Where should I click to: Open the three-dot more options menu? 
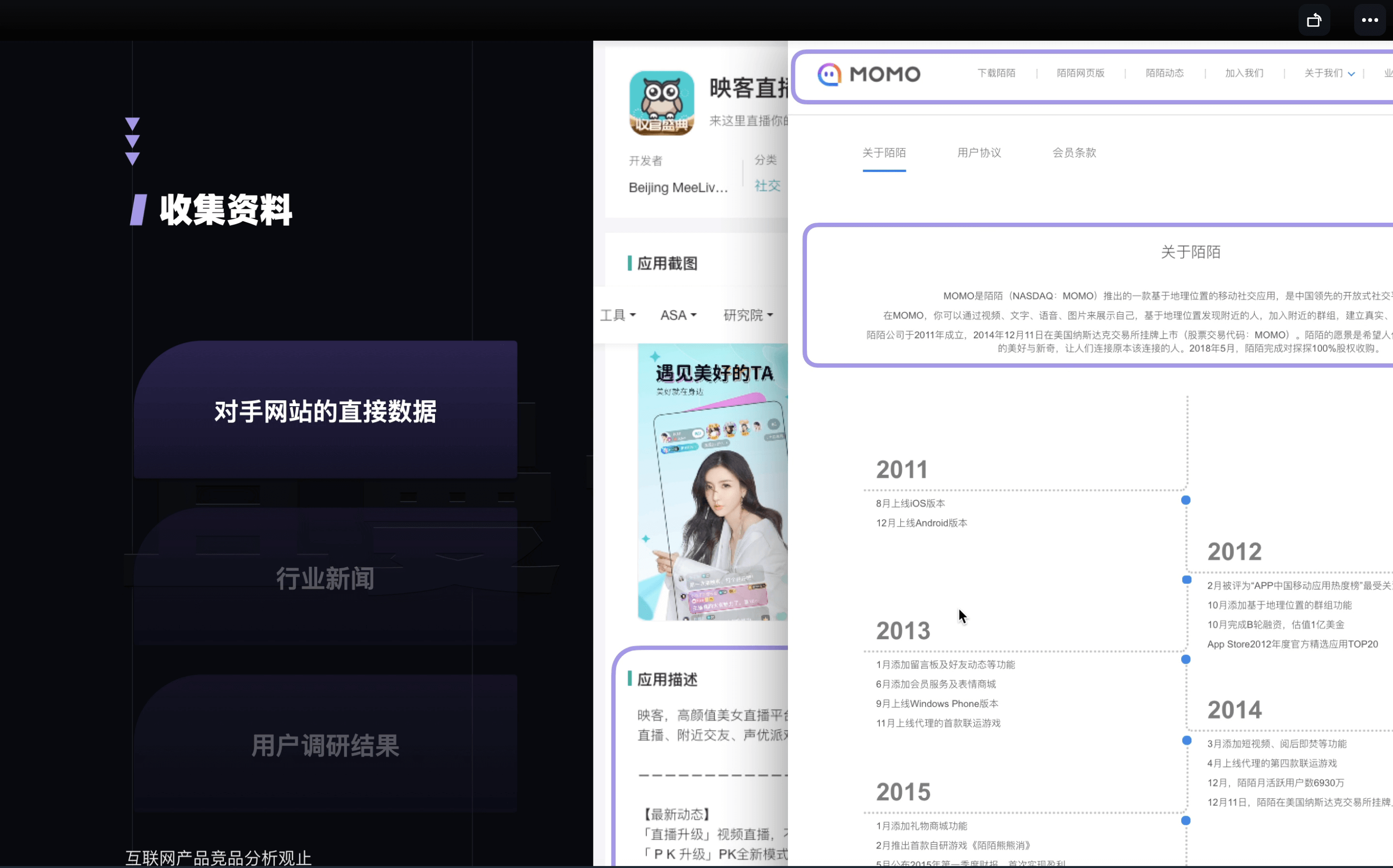coord(1370,20)
